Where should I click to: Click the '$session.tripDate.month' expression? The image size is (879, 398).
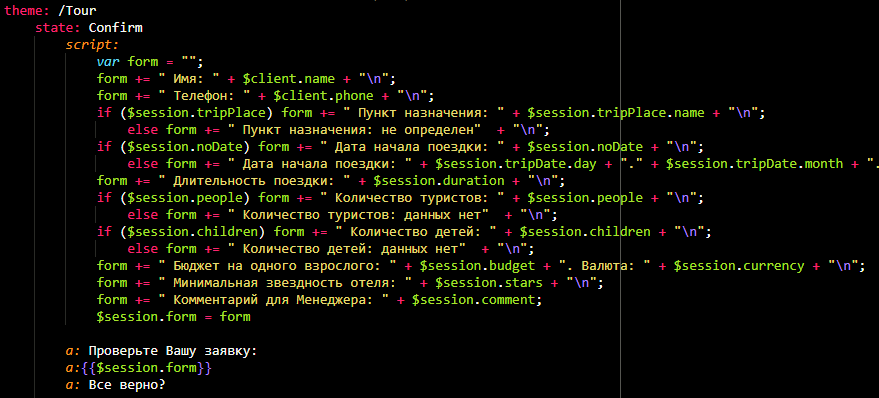(x=754, y=164)
